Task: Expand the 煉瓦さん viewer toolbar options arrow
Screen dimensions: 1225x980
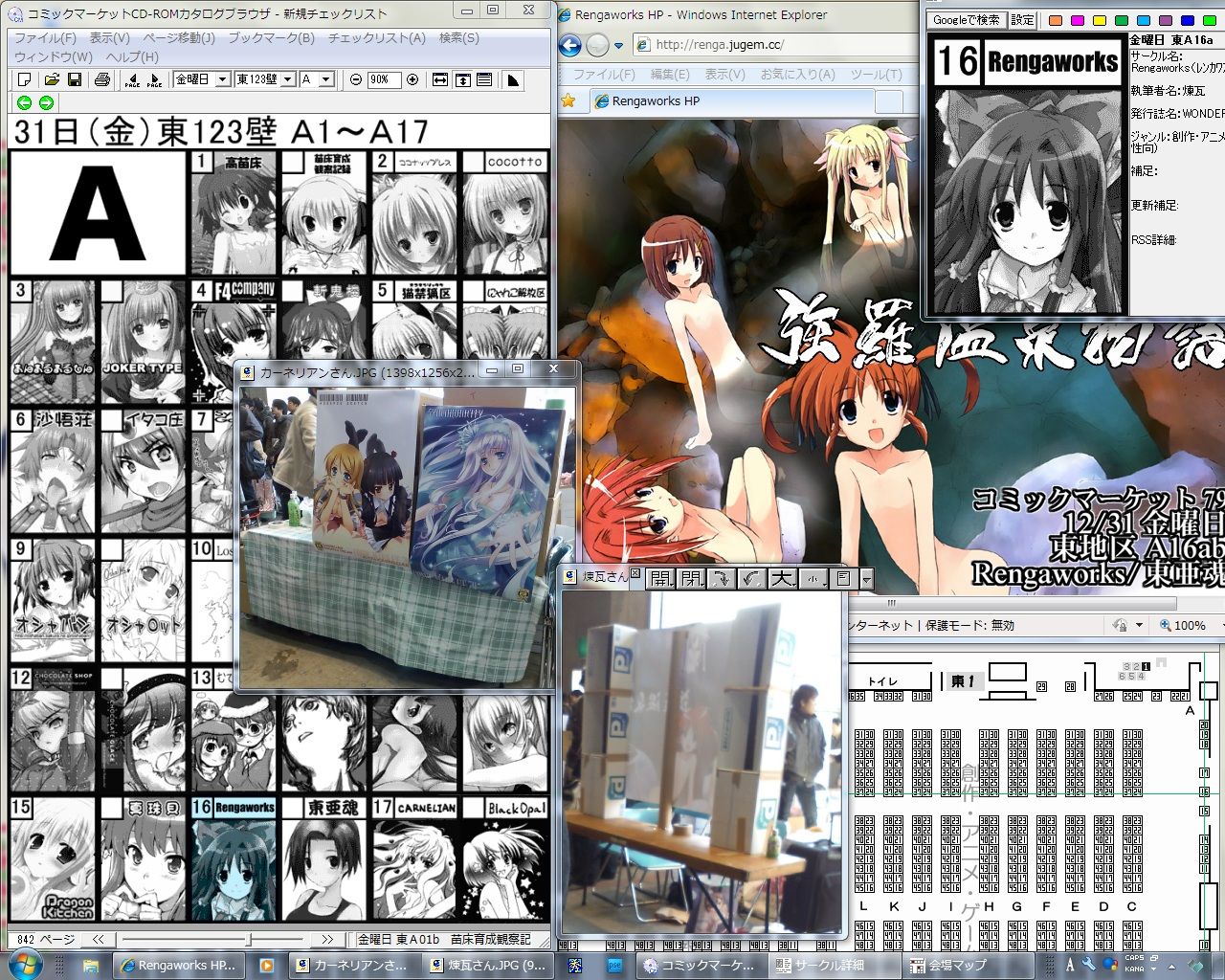Action: click(x=866, y=578)
